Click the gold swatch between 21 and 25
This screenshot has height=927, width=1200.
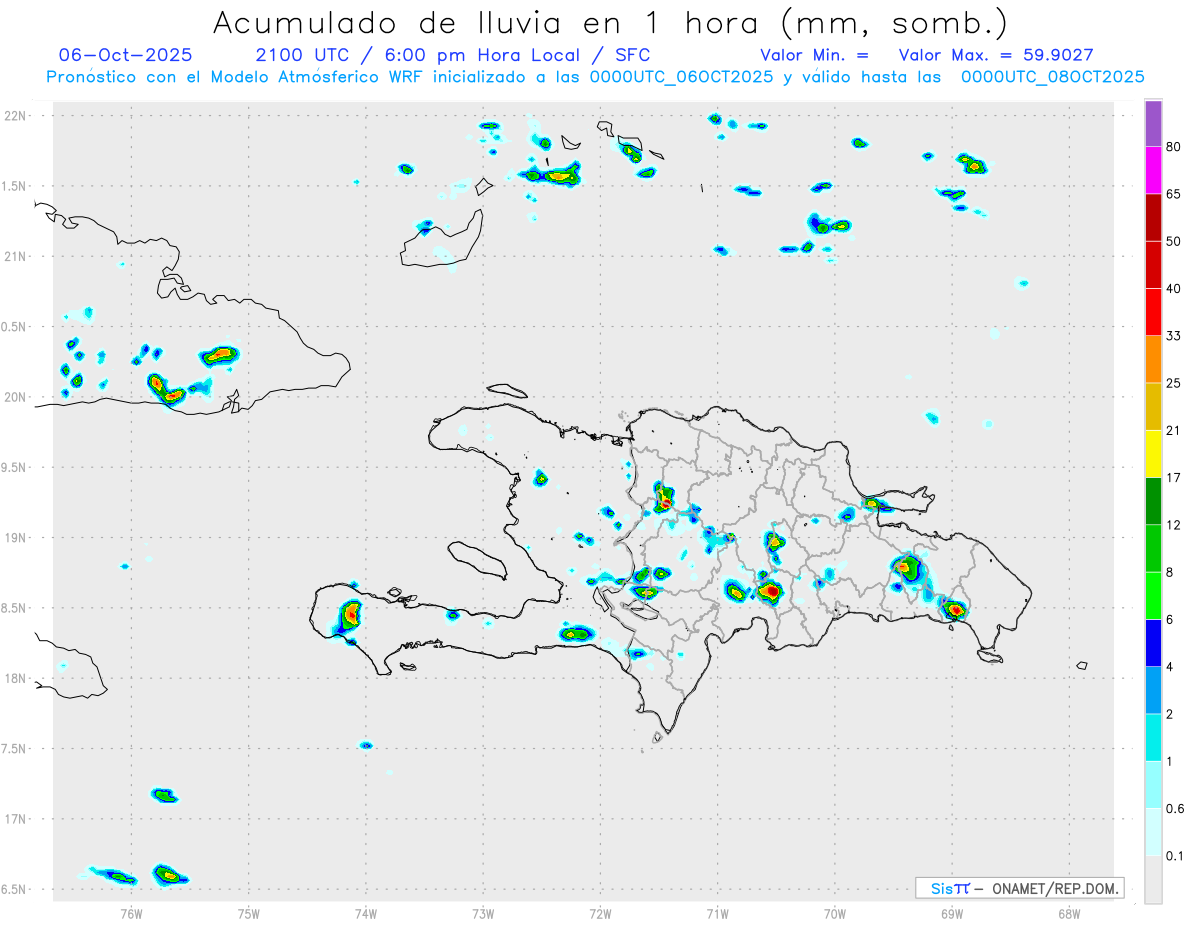(1153, 406)
